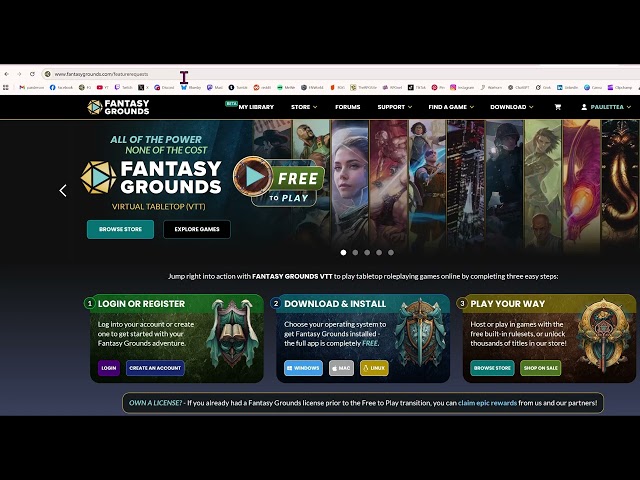Screen dimensions: 640x480
Task: Open the Twitch bookmark
Action: coord(123,87)
